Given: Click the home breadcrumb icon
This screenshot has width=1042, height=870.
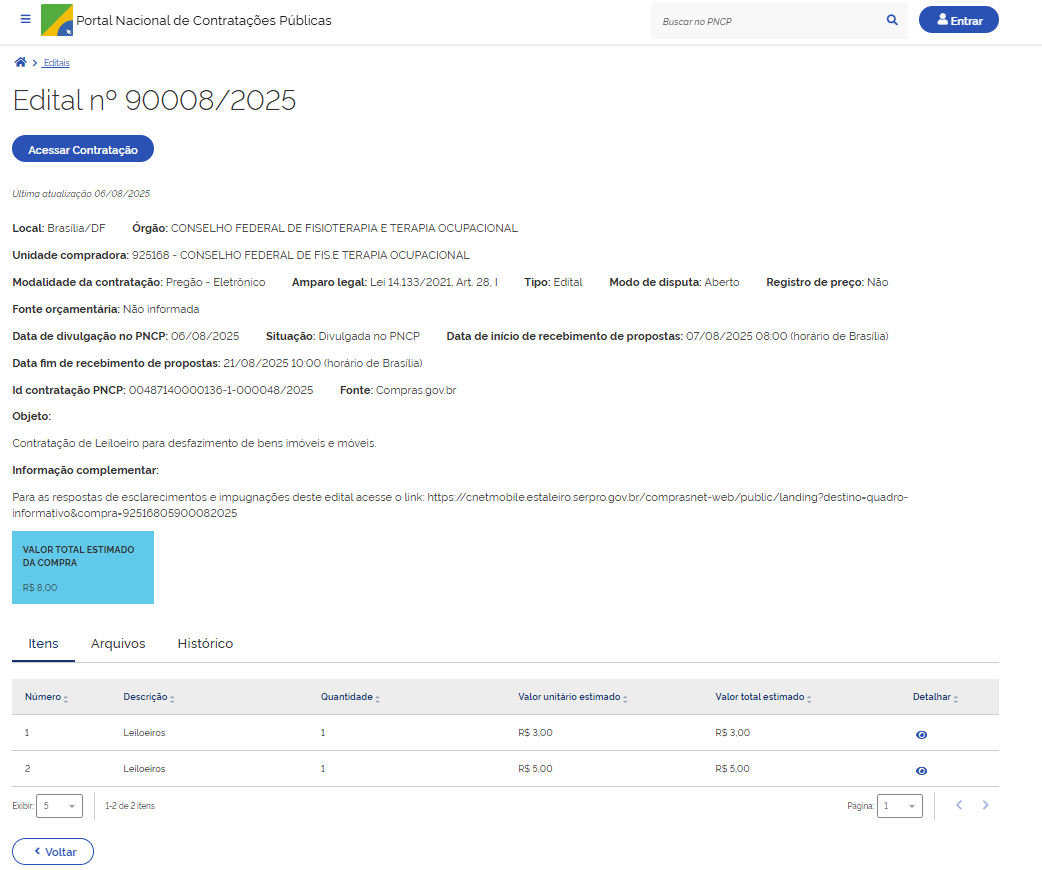Looking at the screenshot, I should (21, 62).
